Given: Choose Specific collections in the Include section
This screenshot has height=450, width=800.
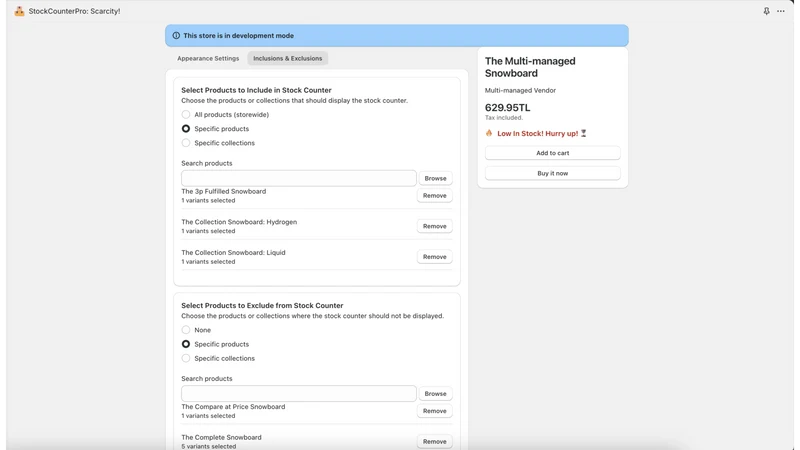Looking at the screenshot, I should tap(186, 143).
